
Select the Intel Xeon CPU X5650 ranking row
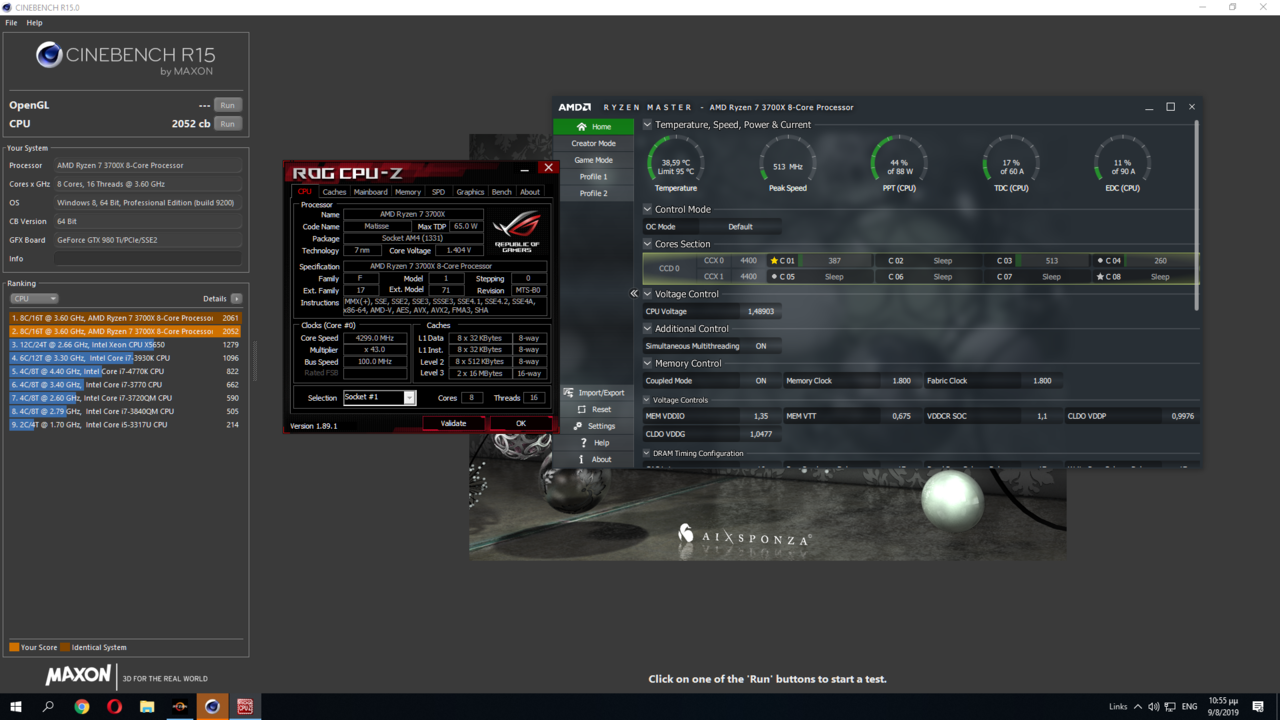point(125,345)
